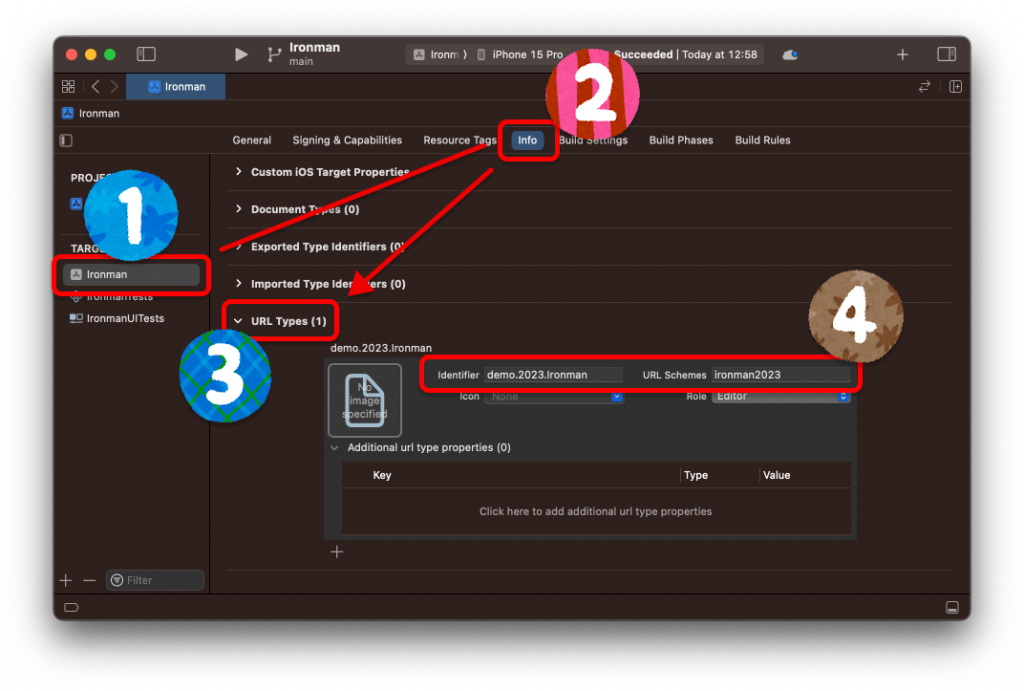Viewport: 1024px width, 691px height.
Task: Open the main branch control
Action: tap(304, 54)
